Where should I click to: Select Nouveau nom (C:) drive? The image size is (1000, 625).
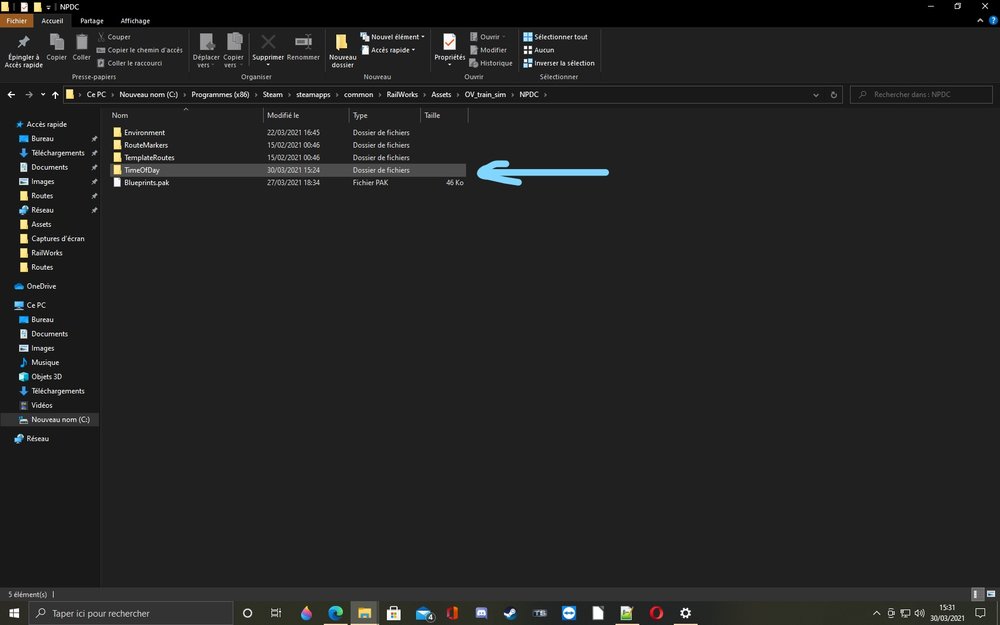point(60,420)
